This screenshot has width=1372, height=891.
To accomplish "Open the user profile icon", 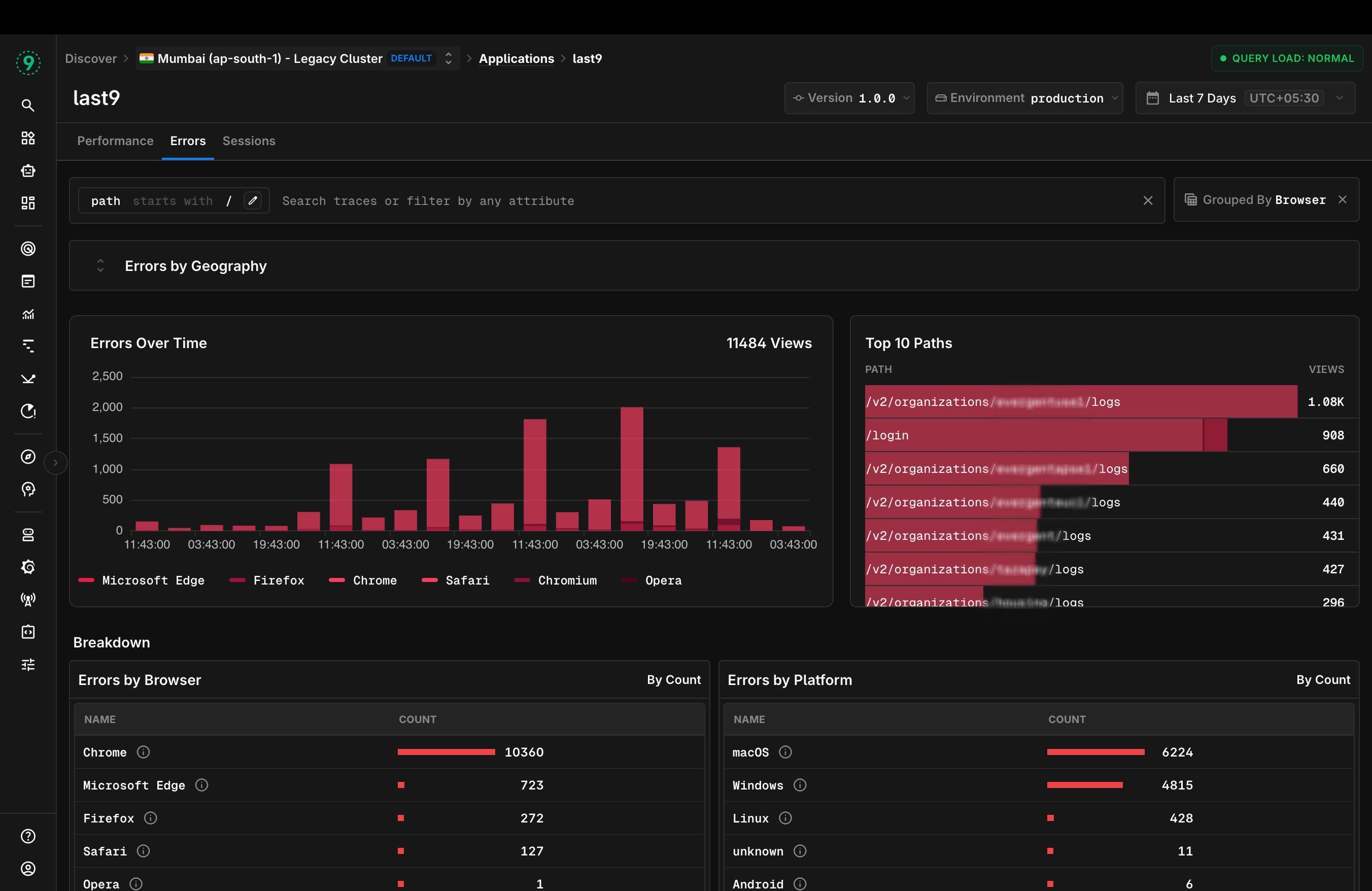I will tap(28, 869).
